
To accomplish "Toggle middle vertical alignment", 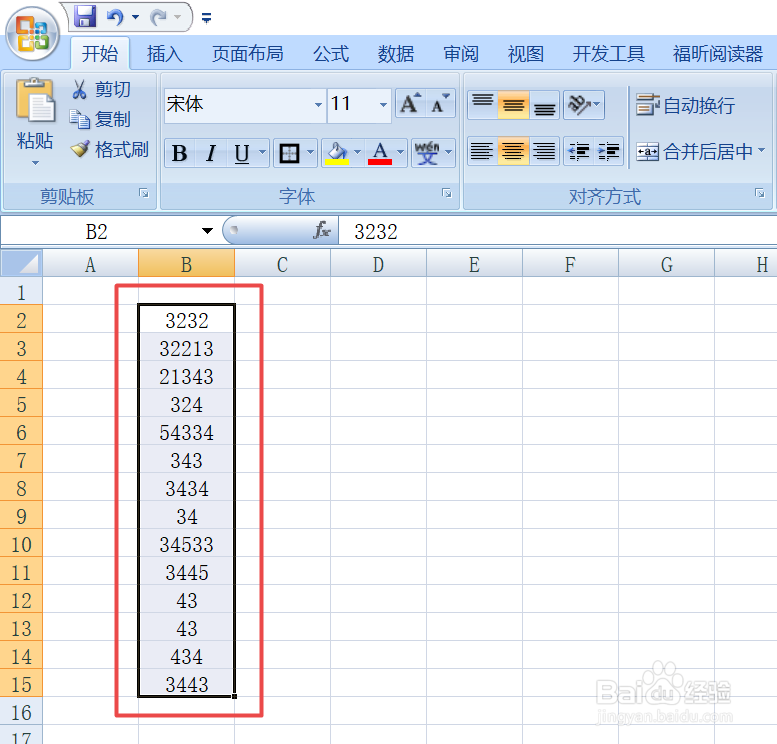I will [x=513, y=104].
